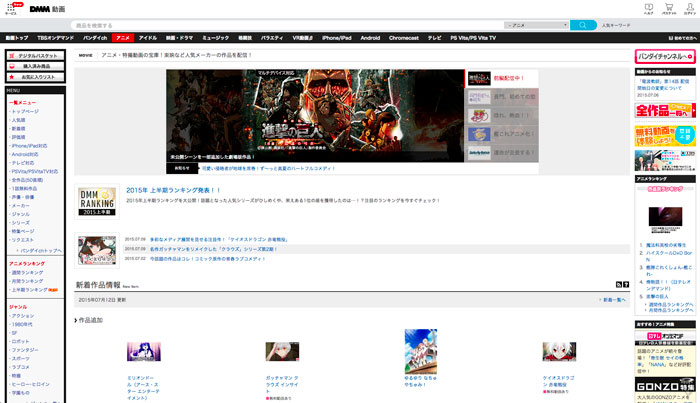Open the anime news thumbnail image

tap(97, 250)
